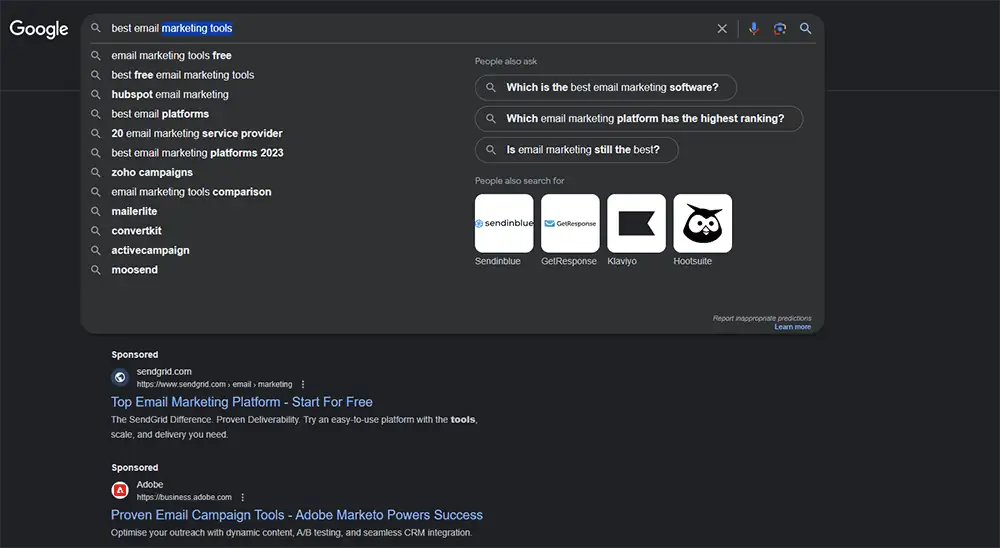Select suggestion 'best free email marketing tools'

point(182,75)
